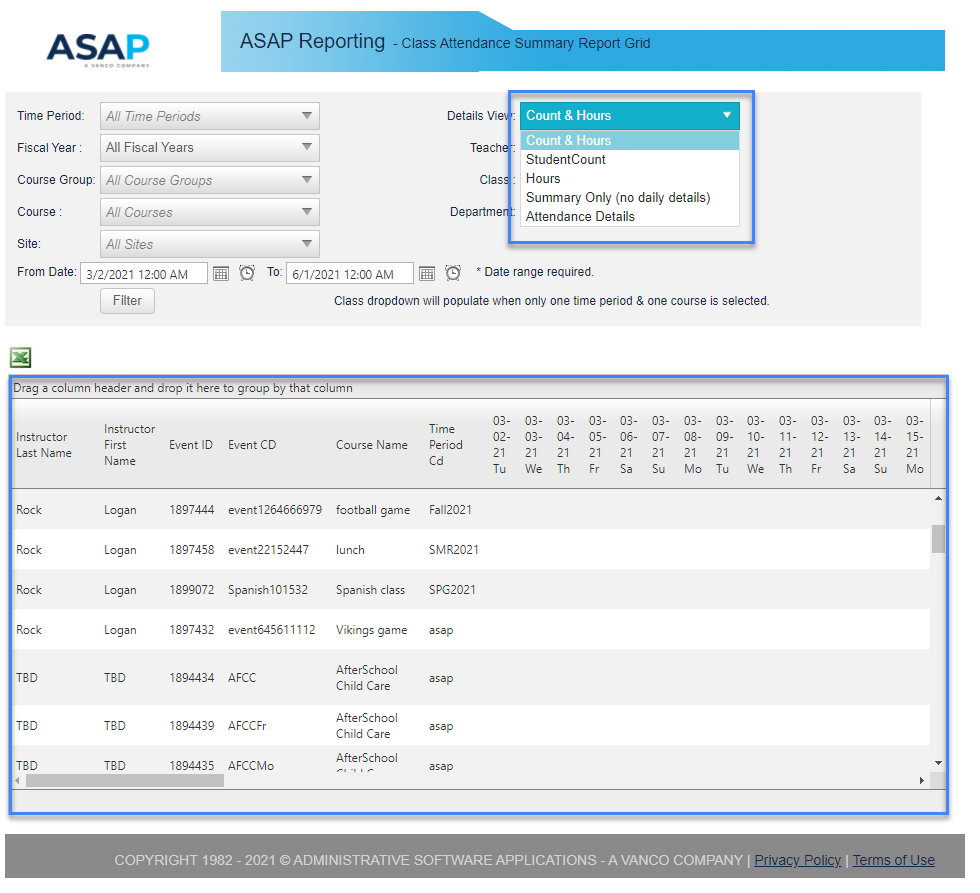Click the Excel export icon
Screen dimensions: 980x893
21,357
